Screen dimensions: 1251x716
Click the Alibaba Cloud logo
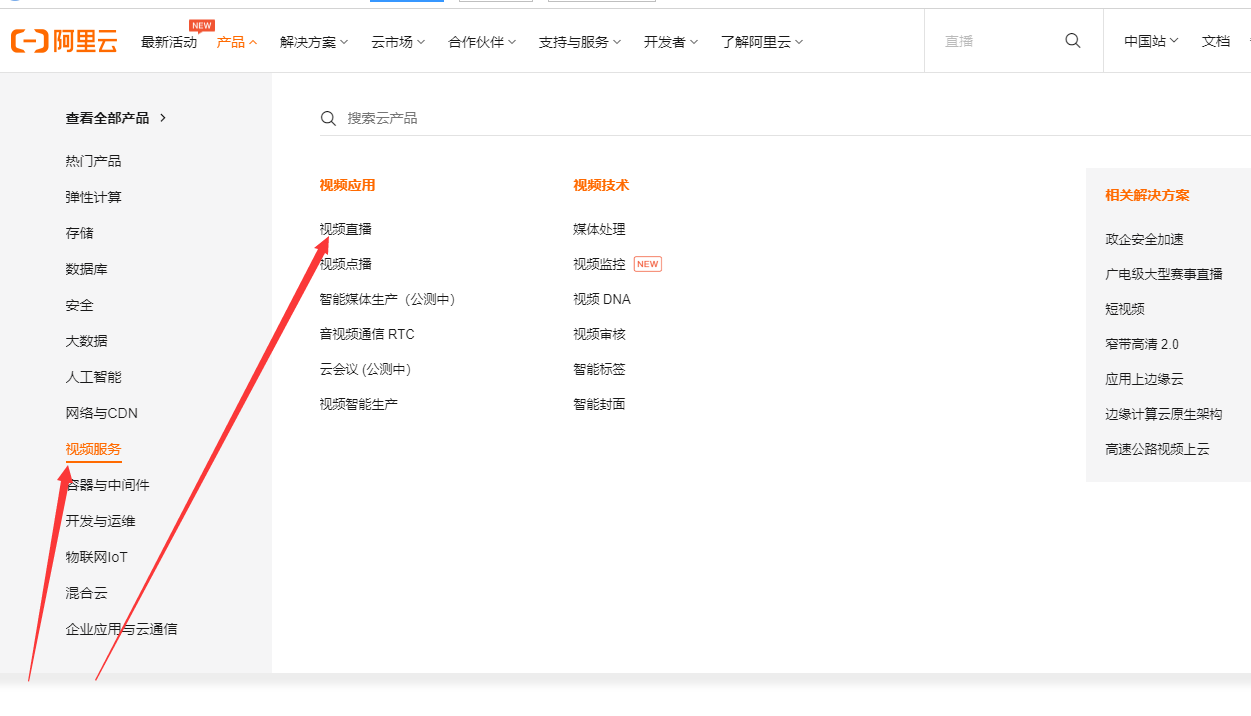click(x=64, y=41)
